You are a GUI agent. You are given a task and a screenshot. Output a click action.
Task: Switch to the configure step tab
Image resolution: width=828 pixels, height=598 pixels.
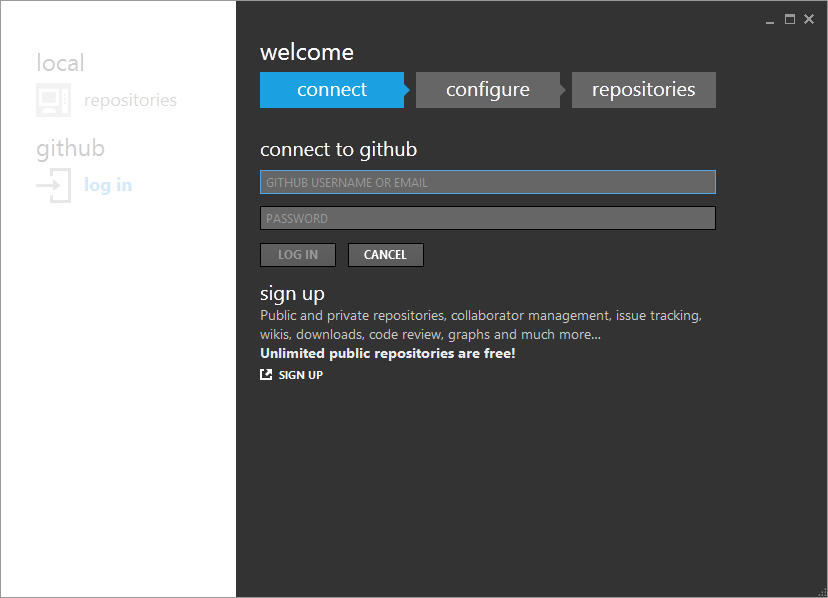coord(488,90)
